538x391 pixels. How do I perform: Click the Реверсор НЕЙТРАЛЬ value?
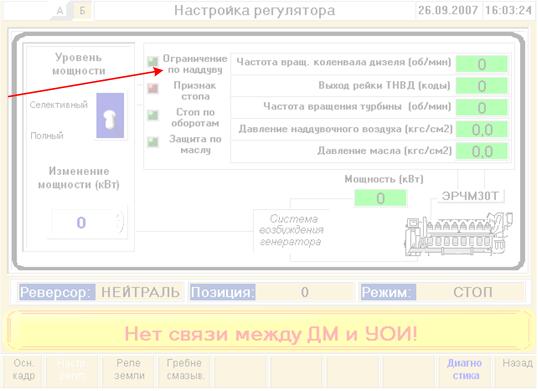140,292
